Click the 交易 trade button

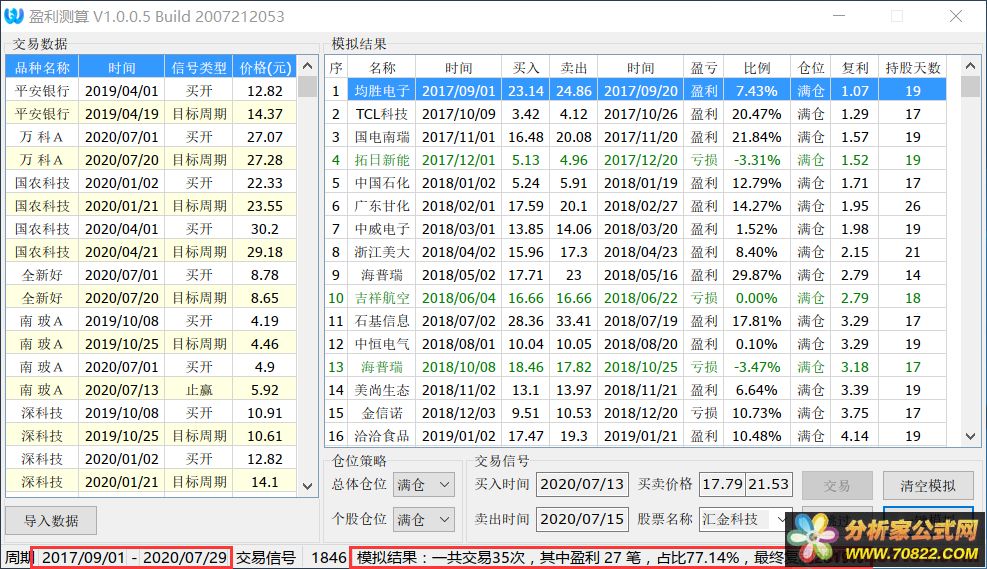coord(837,485)
